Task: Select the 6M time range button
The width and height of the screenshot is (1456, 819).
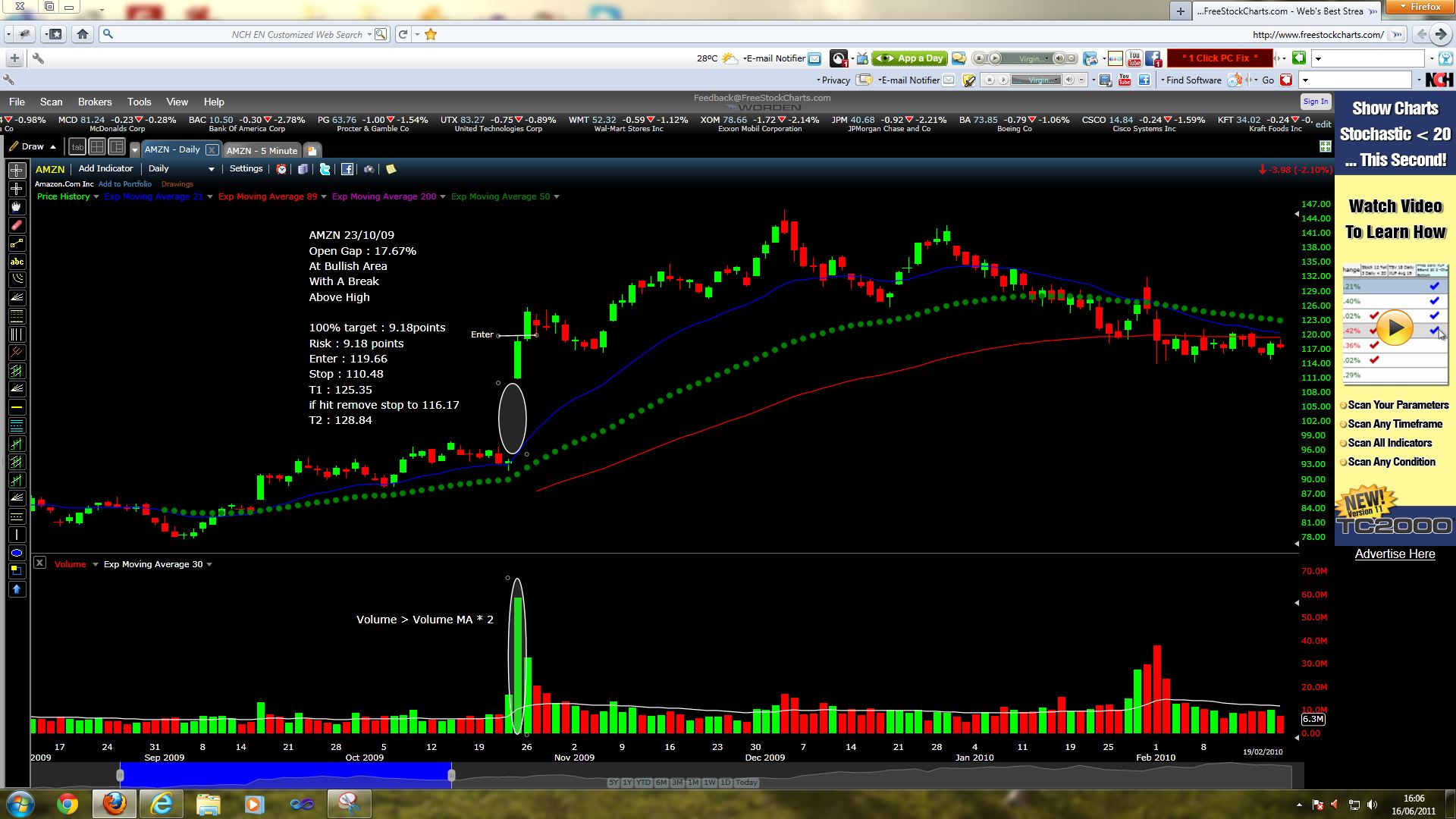Action: pos(661,783)
